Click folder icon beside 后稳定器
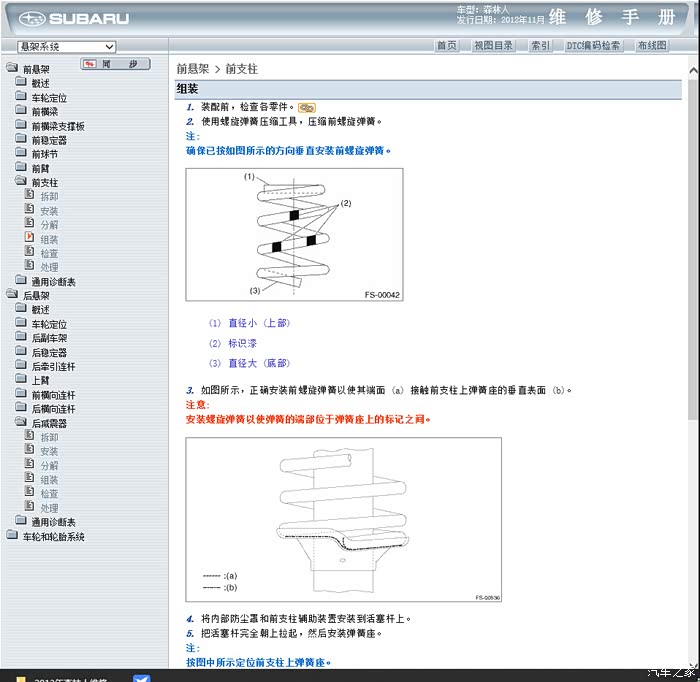 click(21, 353)
